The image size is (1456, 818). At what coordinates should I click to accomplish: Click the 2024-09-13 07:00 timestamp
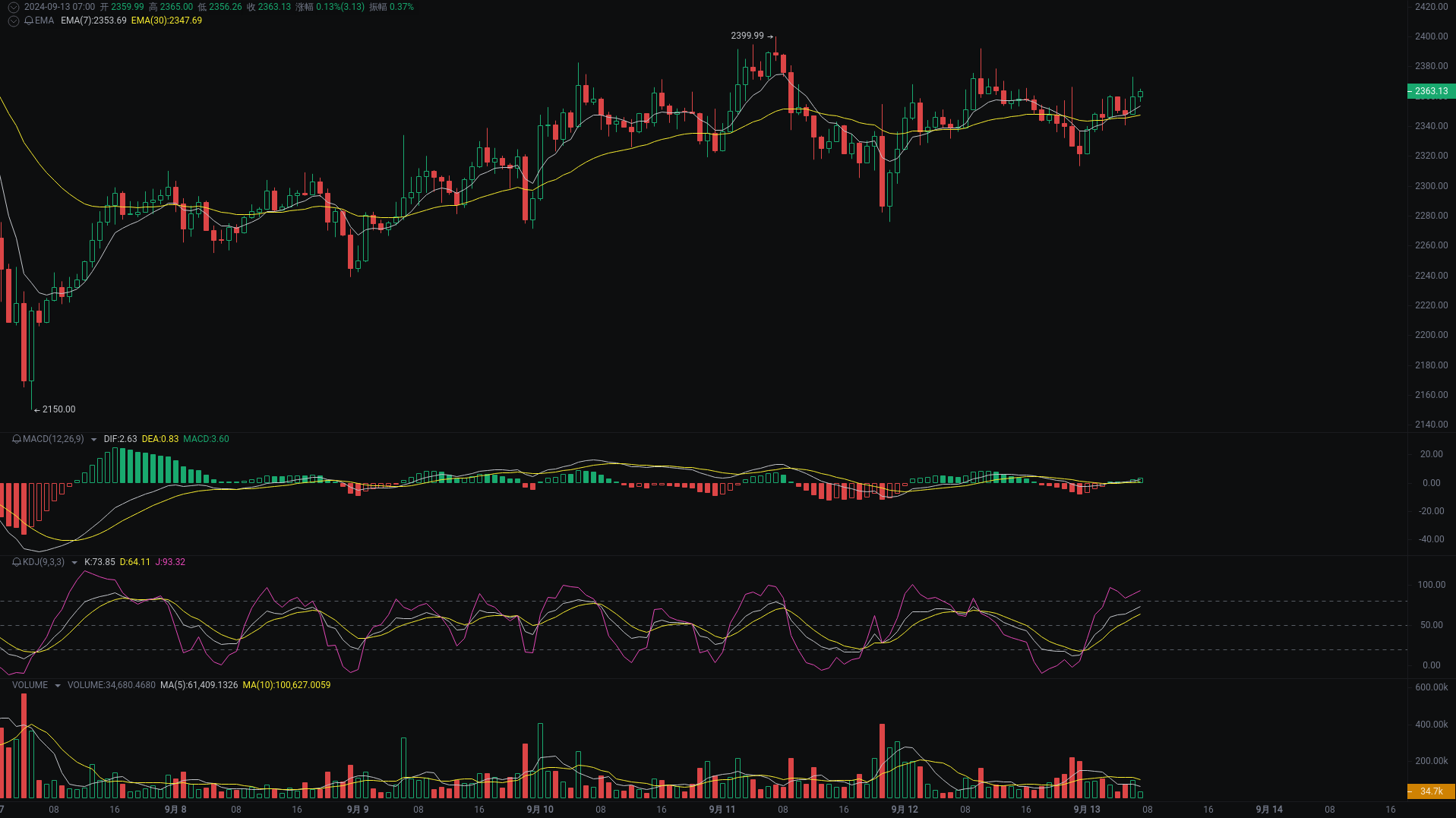59,7
